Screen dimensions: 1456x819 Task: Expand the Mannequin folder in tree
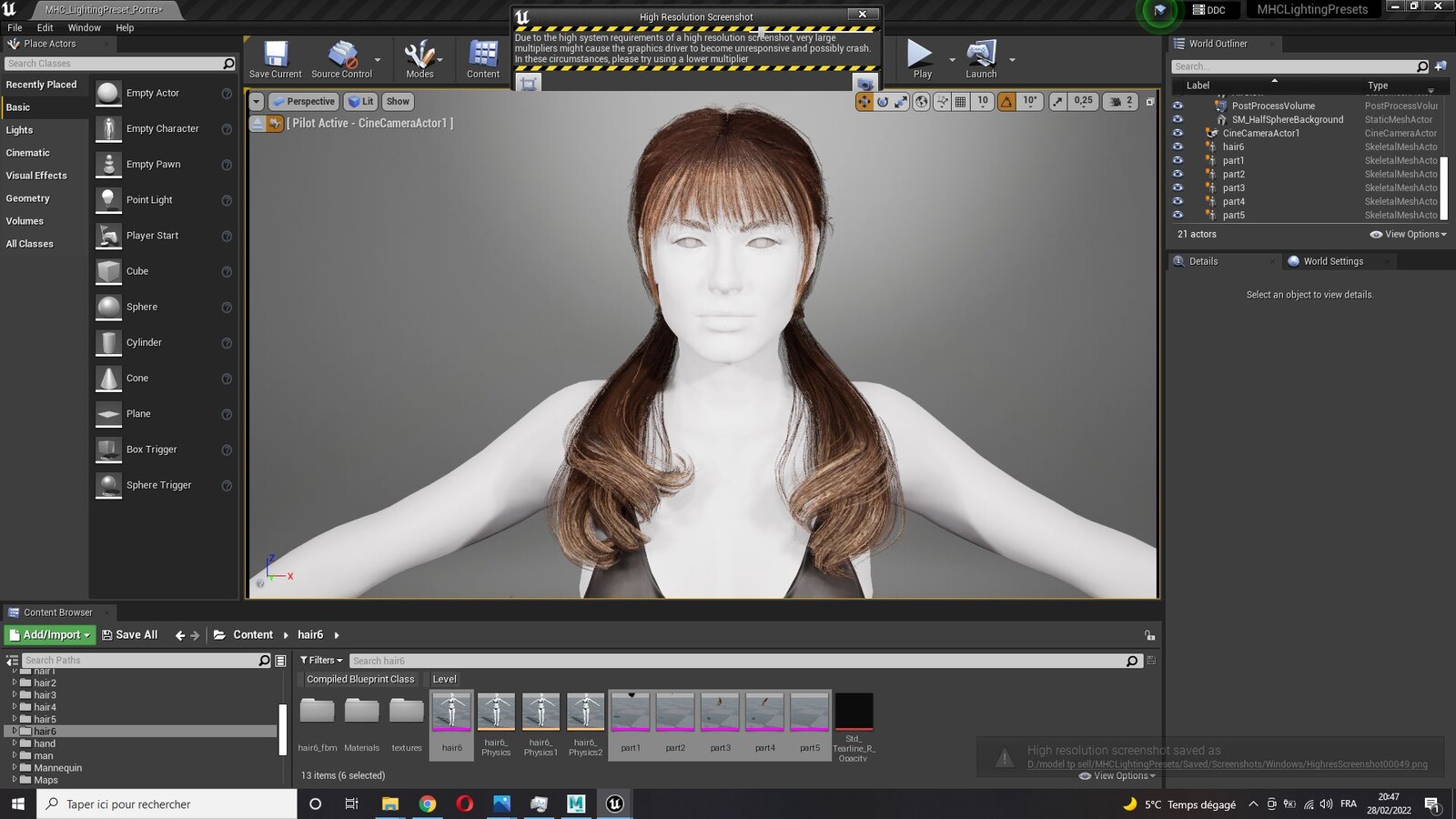click(x=15, y=767)
